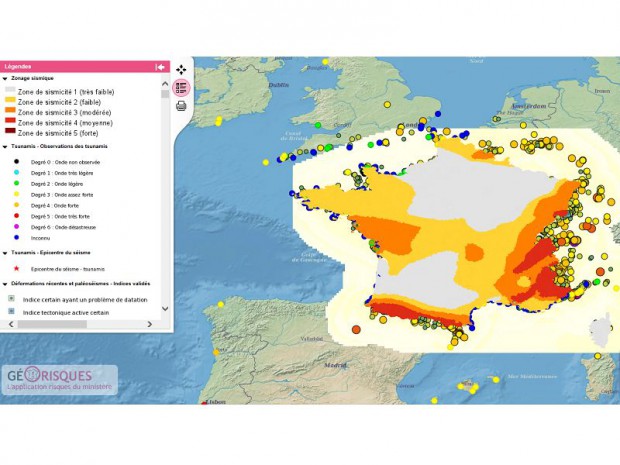Click 'Zone de sismicité 4 (moyenne)' text
620x465 pixels.
tap(65, 123)
